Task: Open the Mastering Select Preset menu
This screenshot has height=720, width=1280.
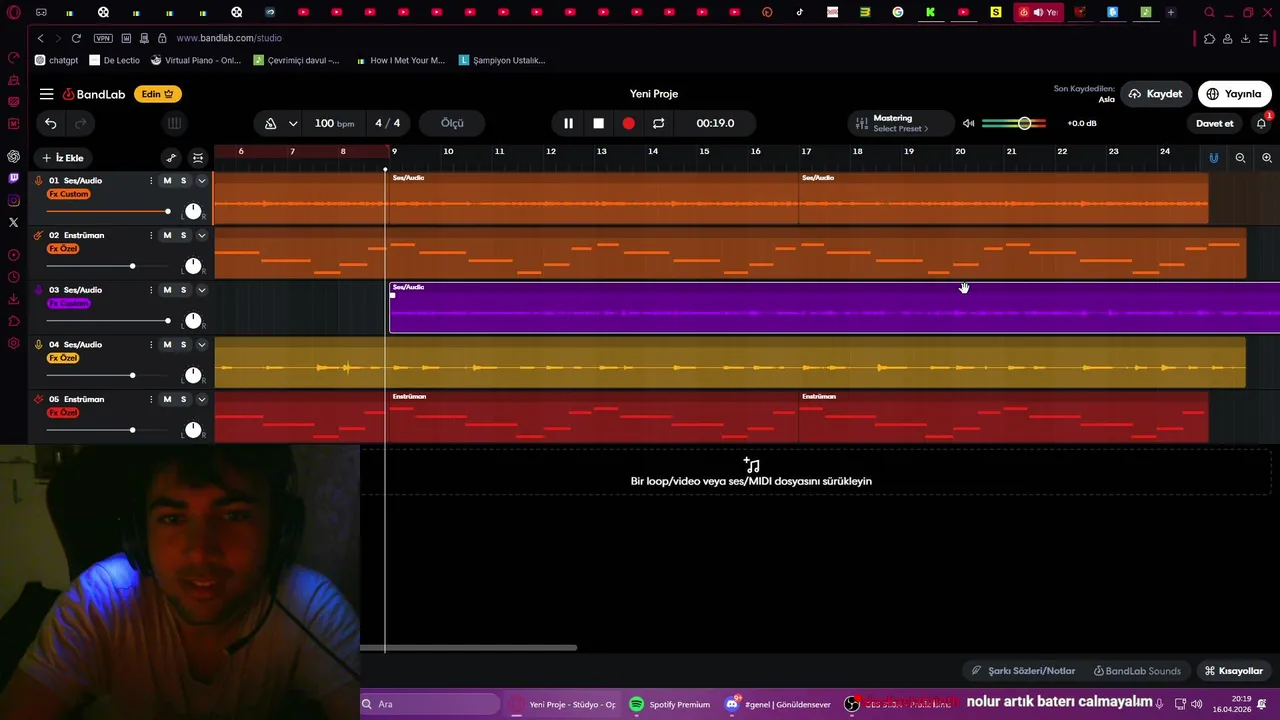Action: click(x=900, y=123)
